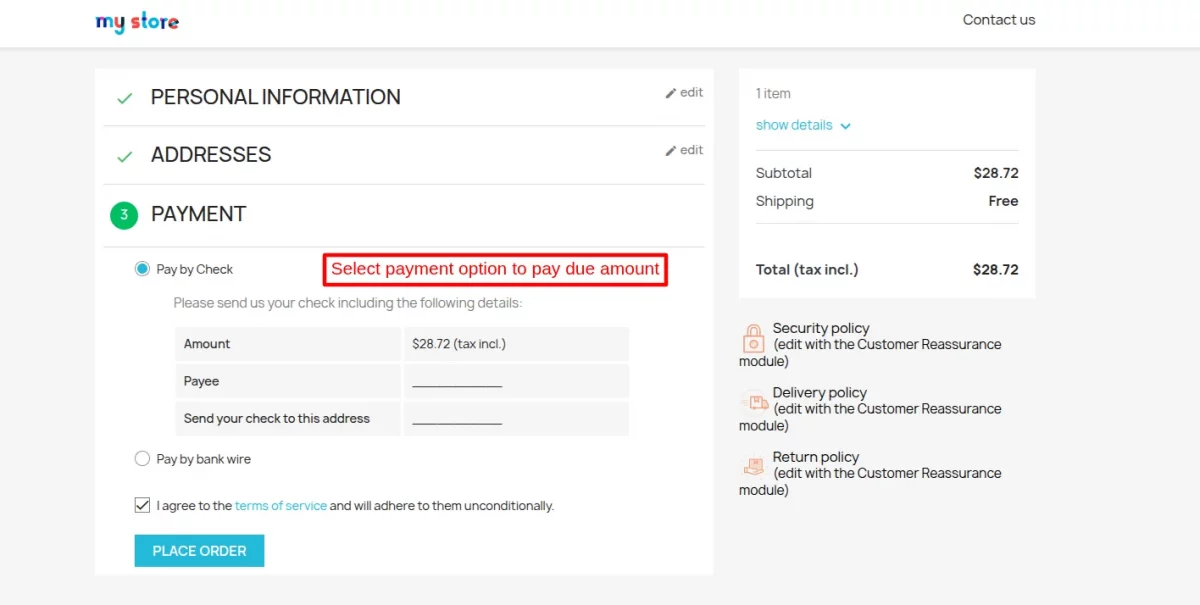Click the Payment section heading
Image resolution: width=1200 pixels, height=605 pixels.
tap(198, 214)
